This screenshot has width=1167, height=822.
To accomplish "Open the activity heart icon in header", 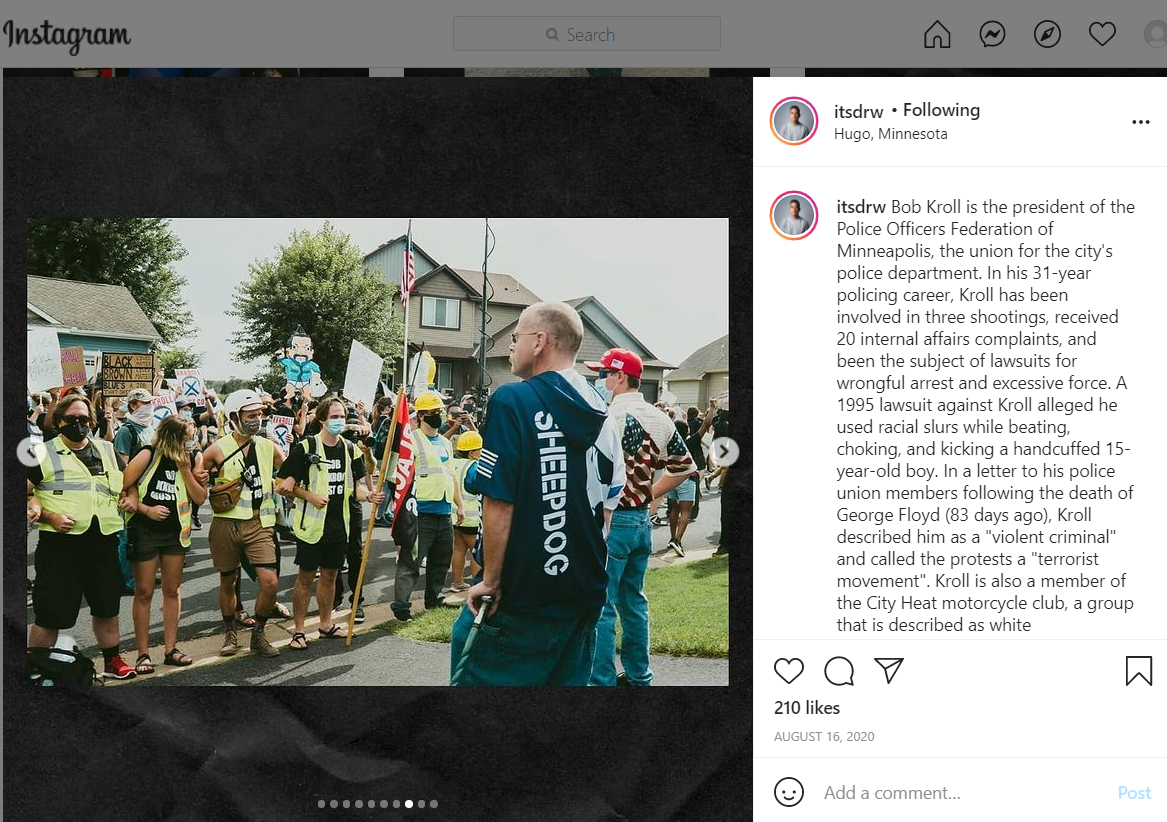I will tap(1102, 34).
